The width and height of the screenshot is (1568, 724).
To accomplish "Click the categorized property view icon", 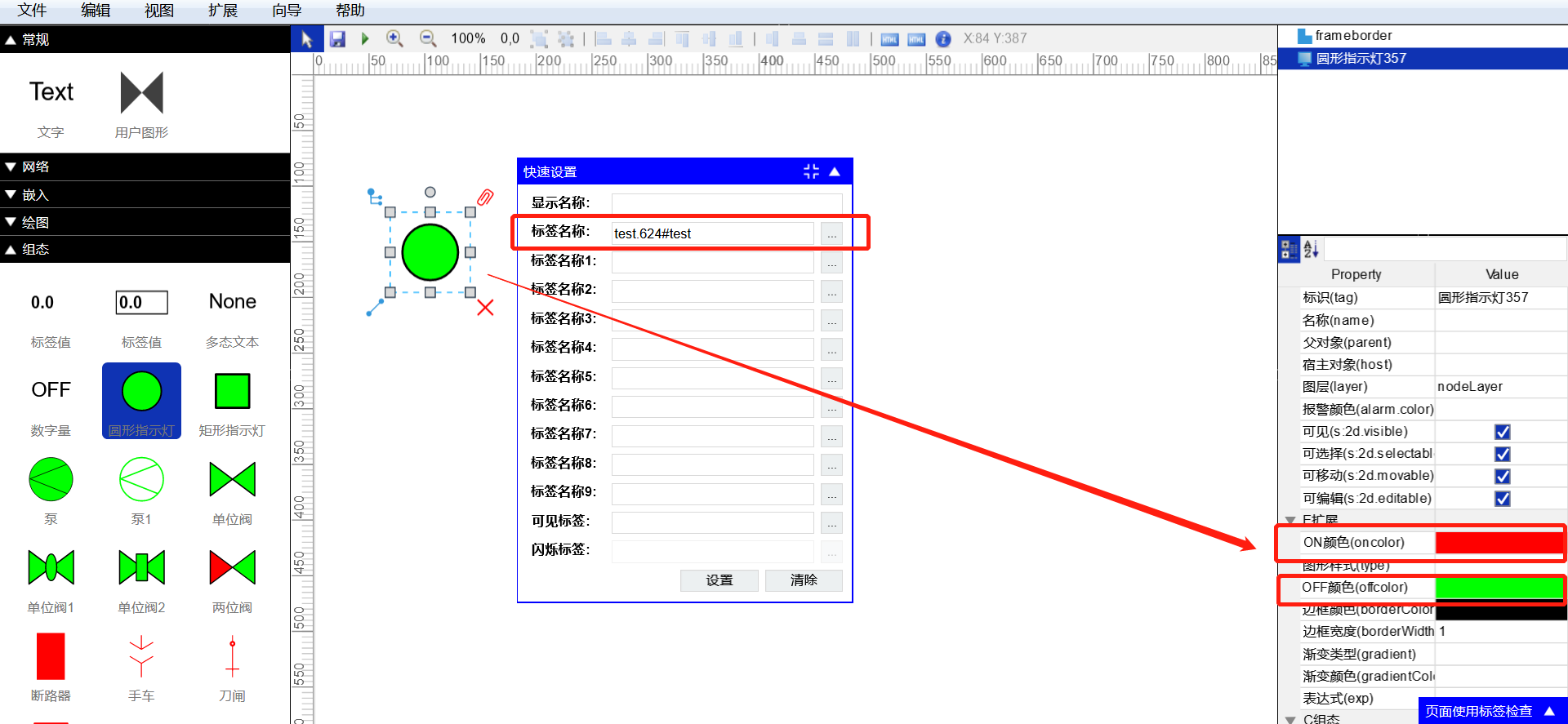I will click(x=1290, y=249).
